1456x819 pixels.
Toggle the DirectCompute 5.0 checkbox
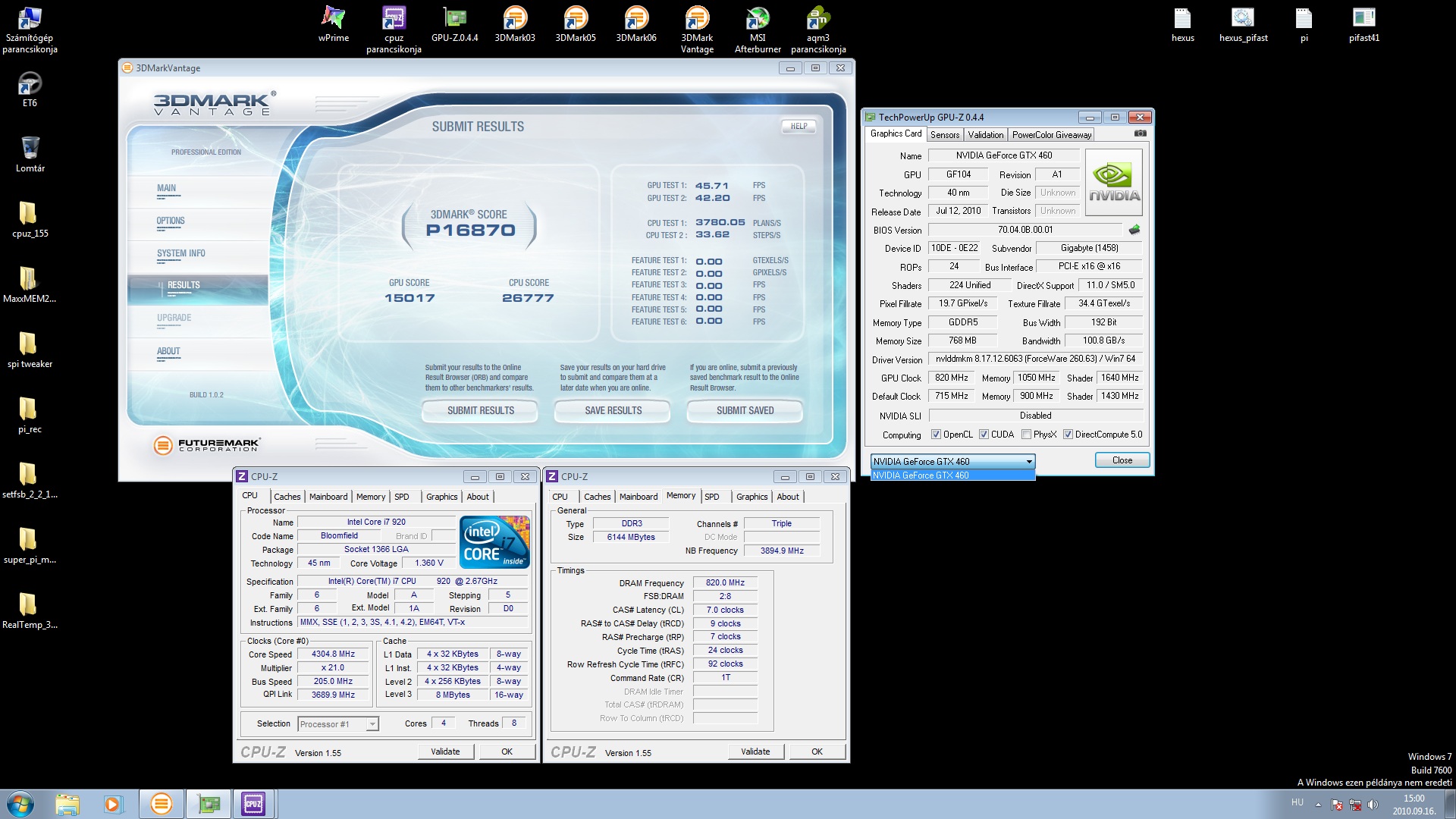point(1068,435)
